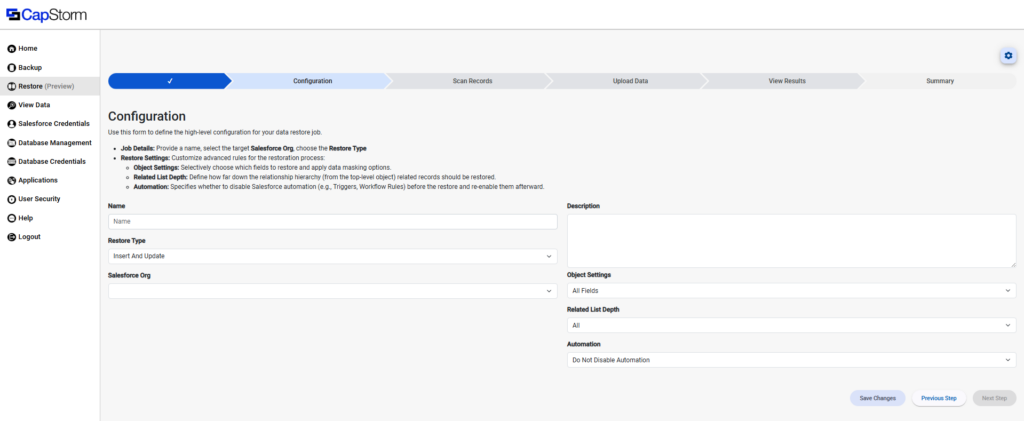
Task: Click the CapStorm logo
Action: click(44, 14)
